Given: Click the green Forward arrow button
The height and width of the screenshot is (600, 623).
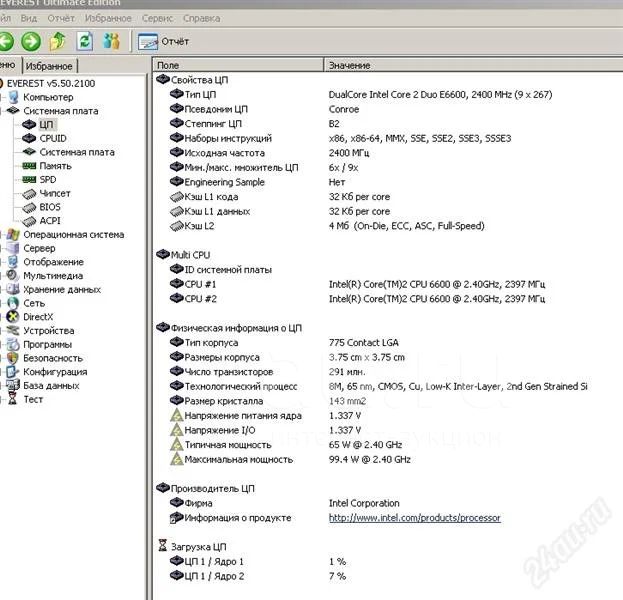Looking at the screenshot, I should pos(31,41).
